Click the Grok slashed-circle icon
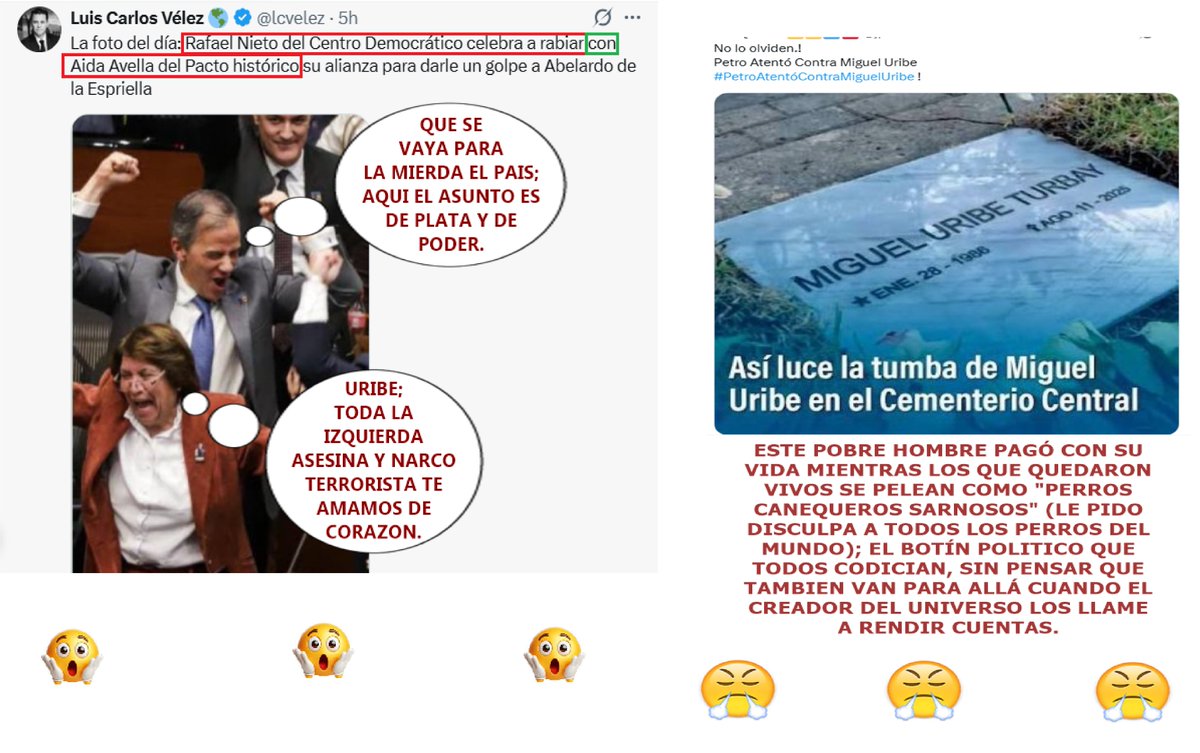 pyautogui.click(x=602, y=18)
